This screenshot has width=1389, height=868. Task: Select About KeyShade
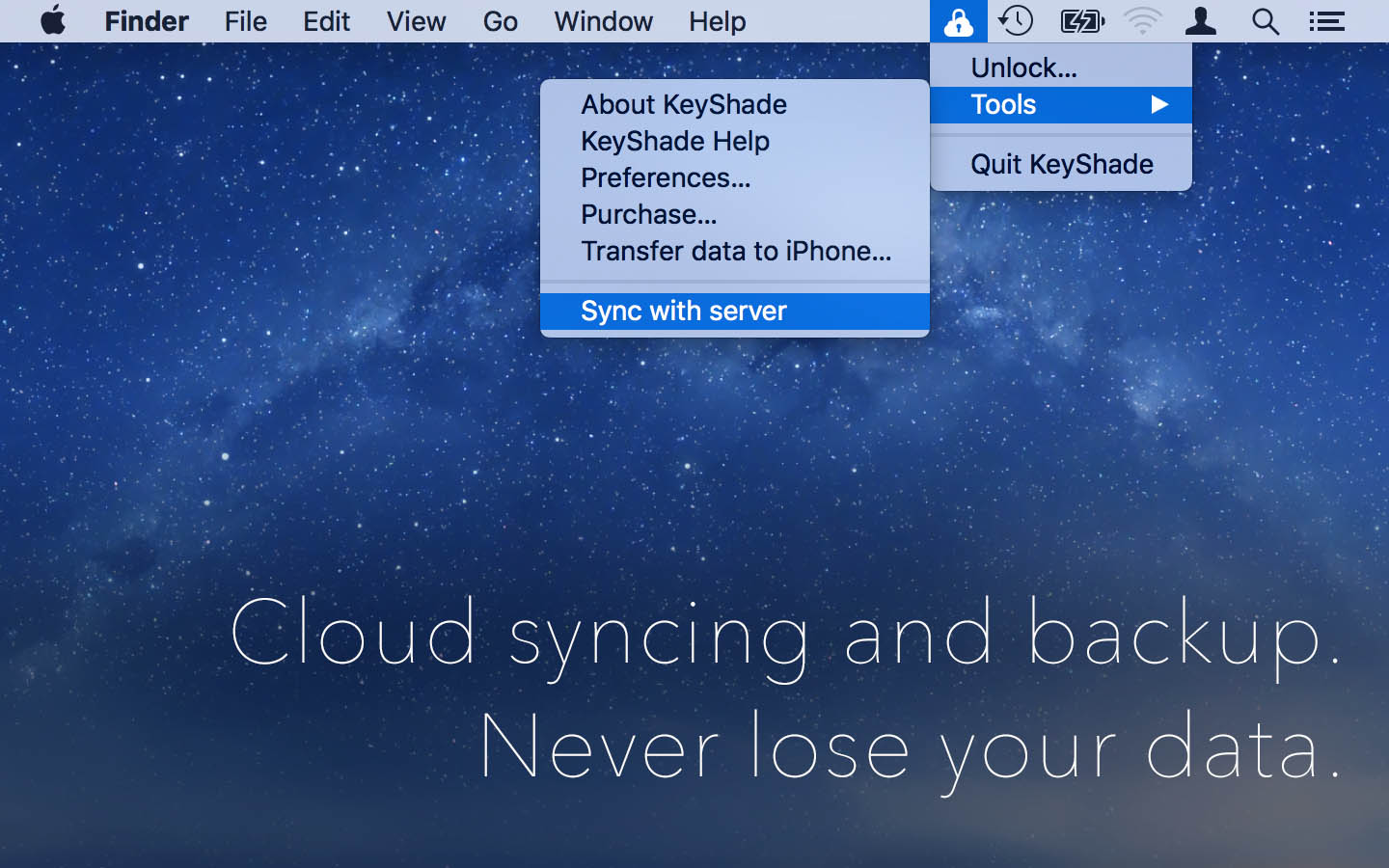(x=735, y=104)
